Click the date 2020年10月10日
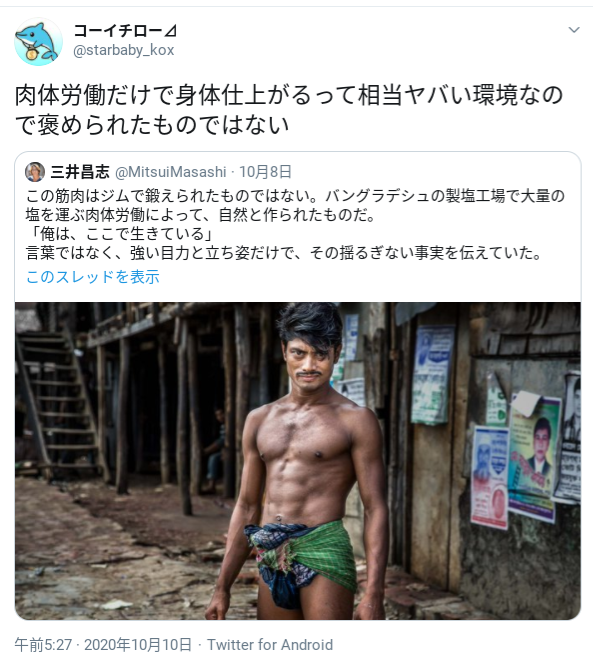The height and width of the screenshot is (667, 593). tap(138, 645)
